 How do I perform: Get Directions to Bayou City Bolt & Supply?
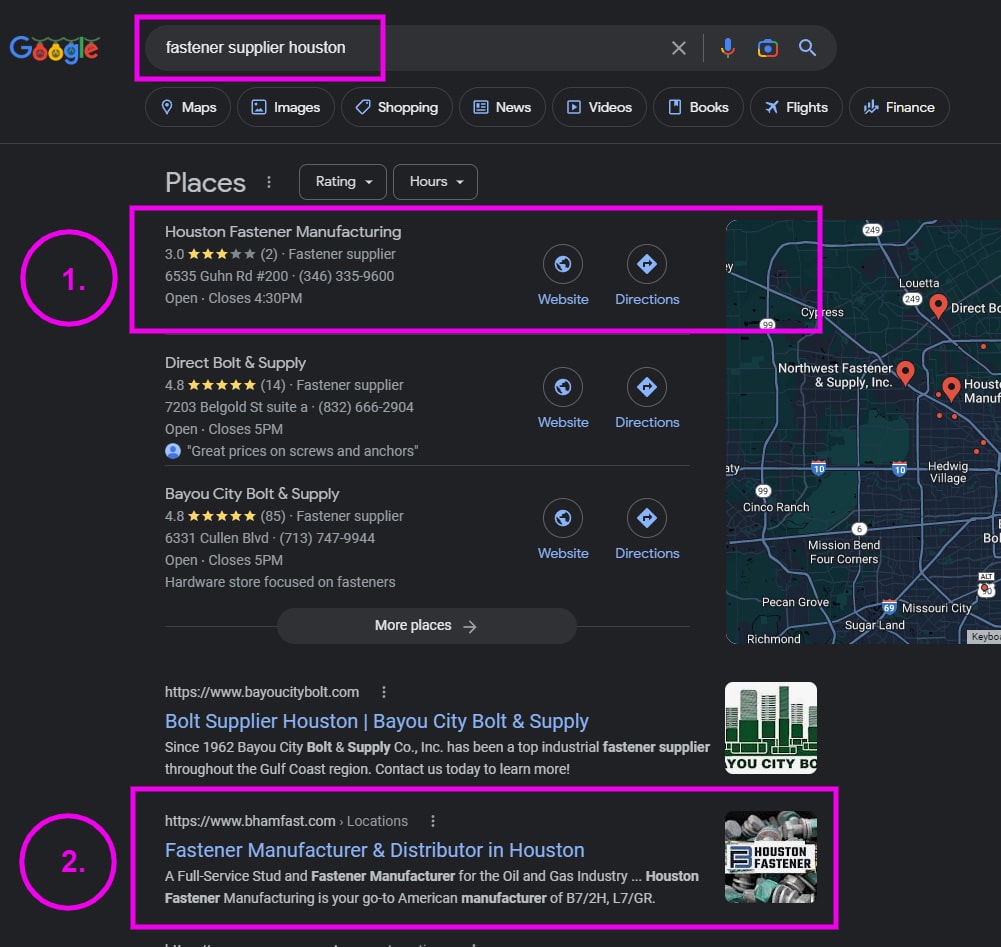647,529
